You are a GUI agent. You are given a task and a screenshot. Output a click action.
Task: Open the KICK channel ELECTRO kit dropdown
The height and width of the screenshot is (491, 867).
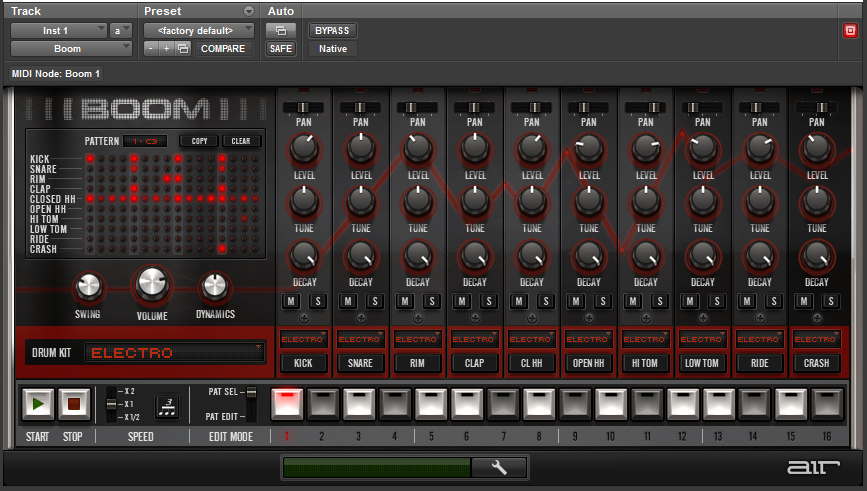[303, 339]
